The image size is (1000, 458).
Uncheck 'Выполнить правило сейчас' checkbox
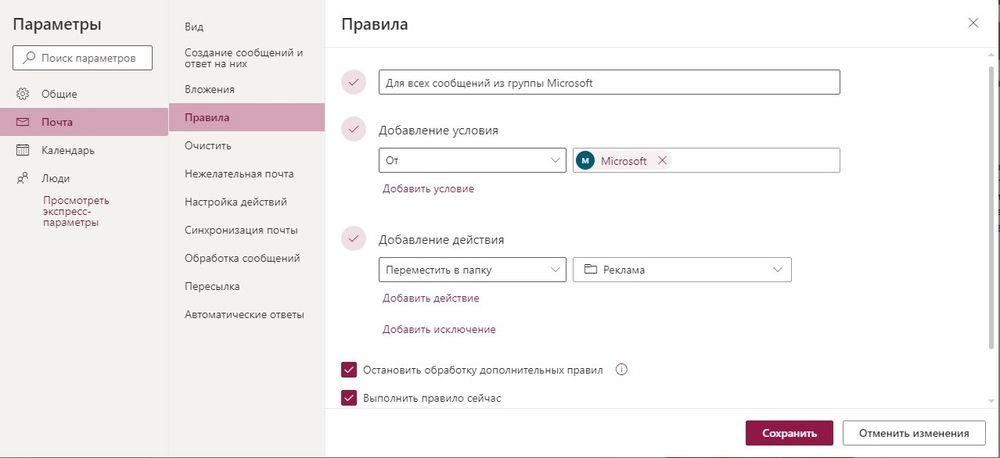[x=349, y=398]
